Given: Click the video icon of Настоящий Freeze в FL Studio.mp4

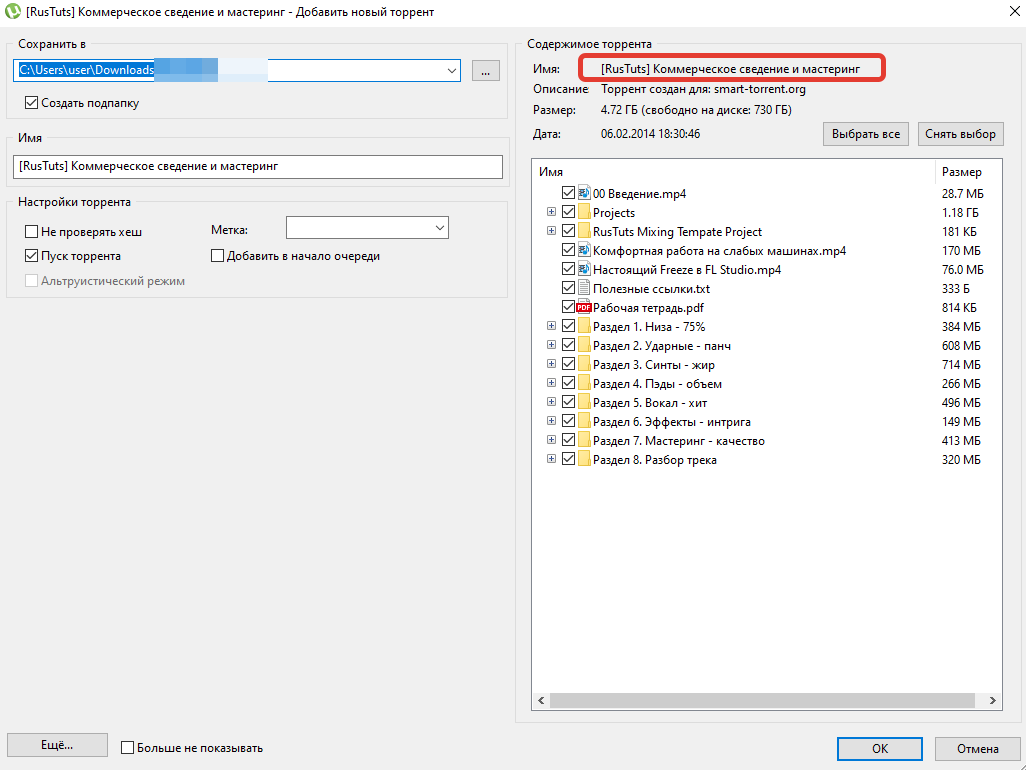Looking at the screenshot, I should 584,269.
